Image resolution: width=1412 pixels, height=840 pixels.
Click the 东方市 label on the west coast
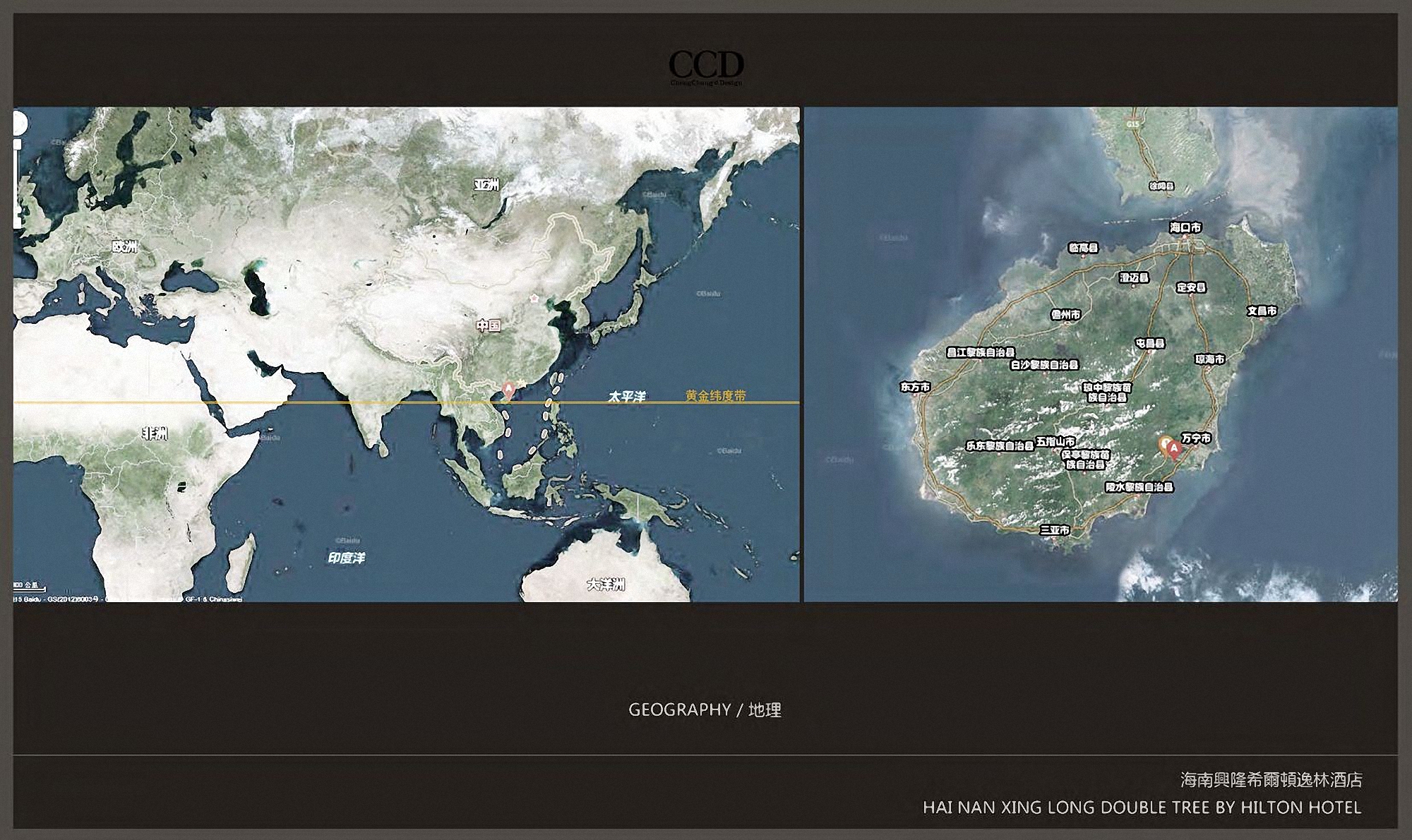[915, 387]
